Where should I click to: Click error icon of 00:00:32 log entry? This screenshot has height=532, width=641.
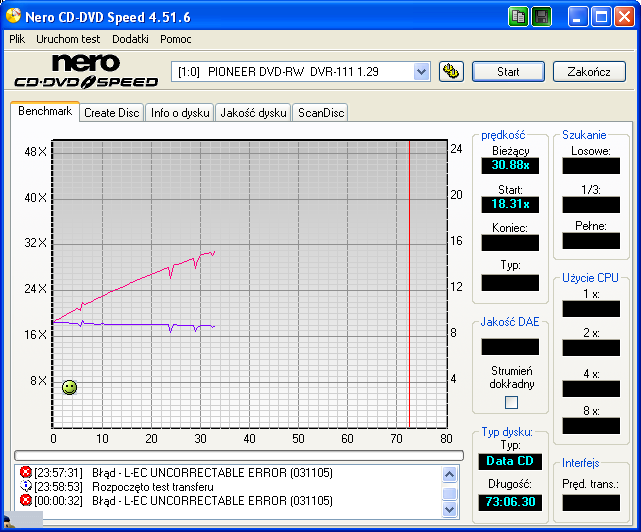(25, 500)
